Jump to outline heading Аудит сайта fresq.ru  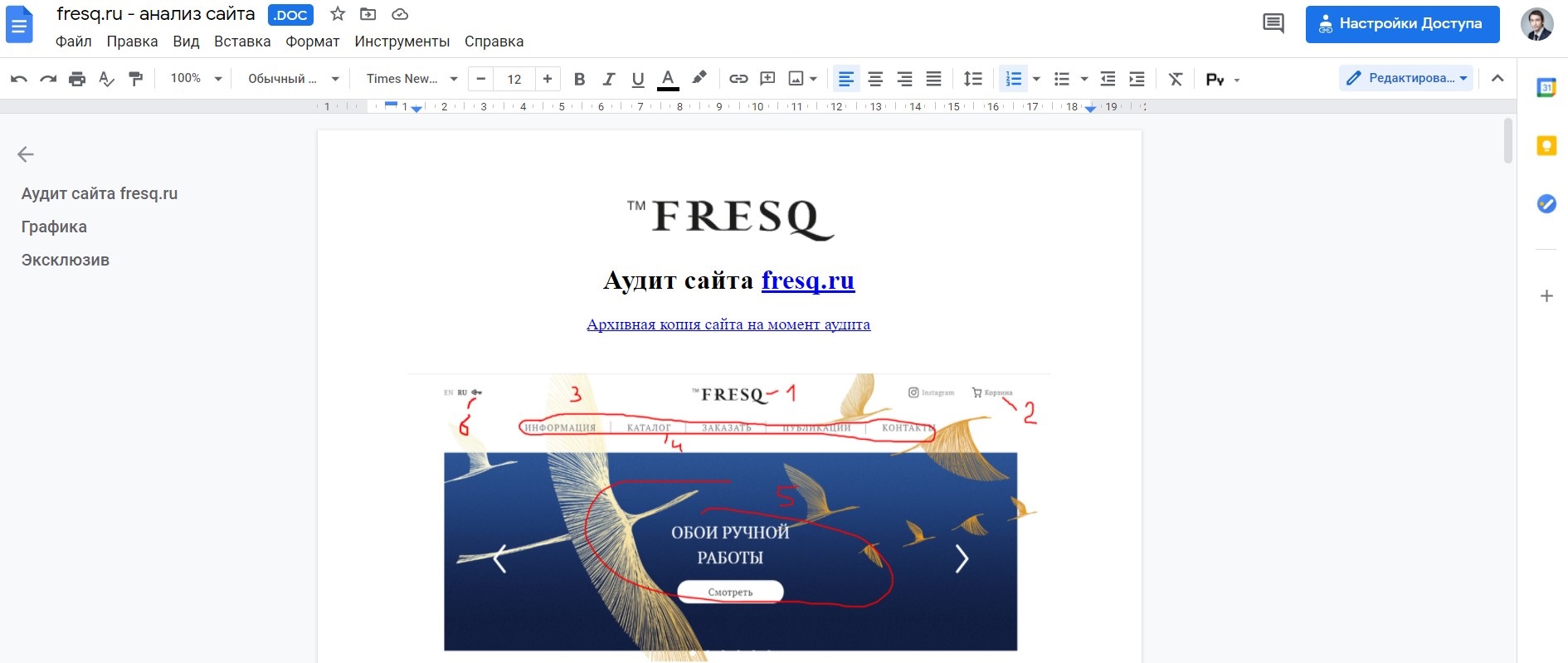pos(100,193)
